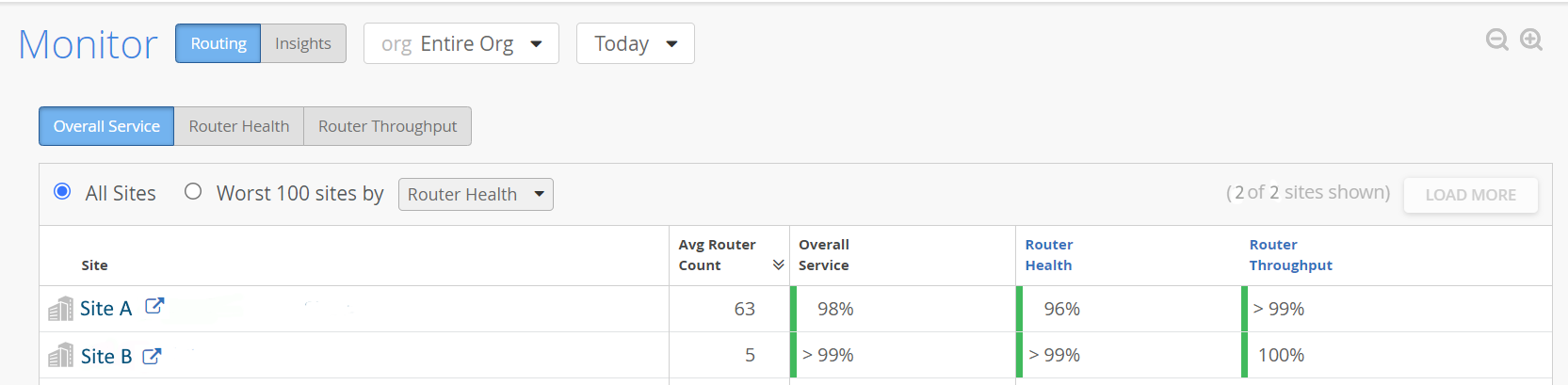Click the zoom in magnifier icon
The height and width of the screenshot is (385, 1568).
(x=1531, y=40)
